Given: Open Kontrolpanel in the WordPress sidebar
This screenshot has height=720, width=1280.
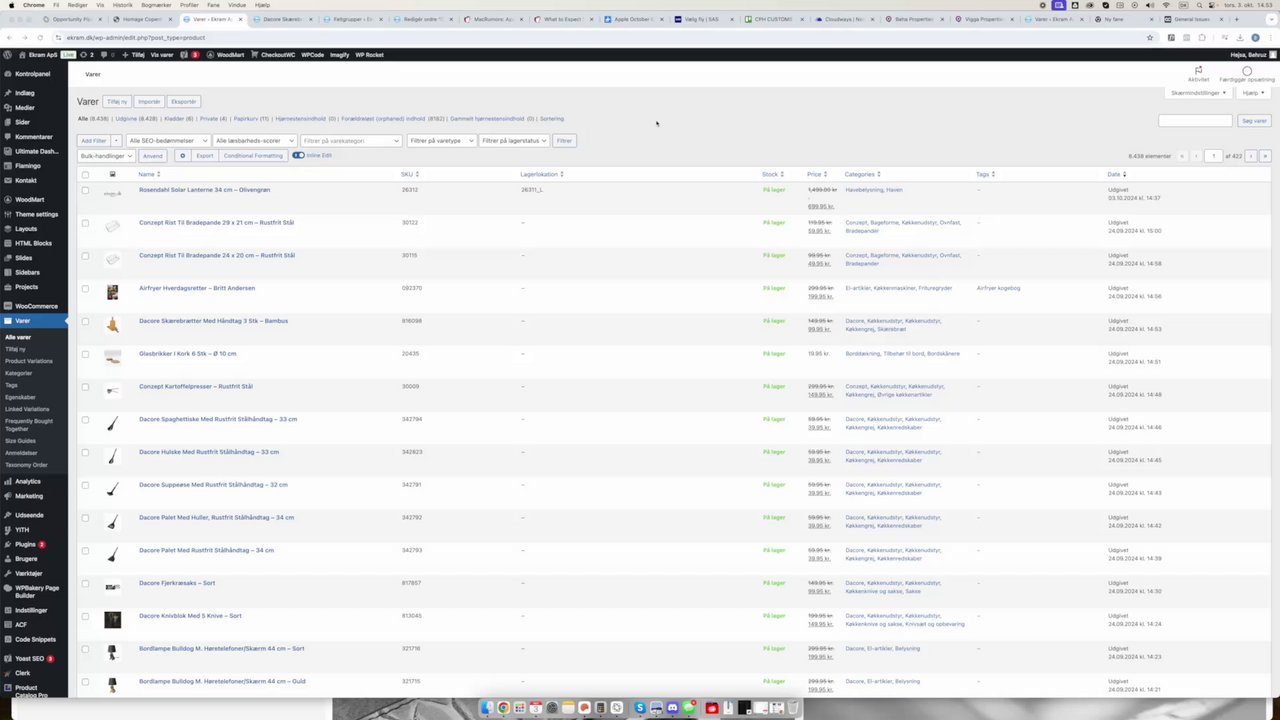Looking at the screenshot, I should [x=32, y=74].
